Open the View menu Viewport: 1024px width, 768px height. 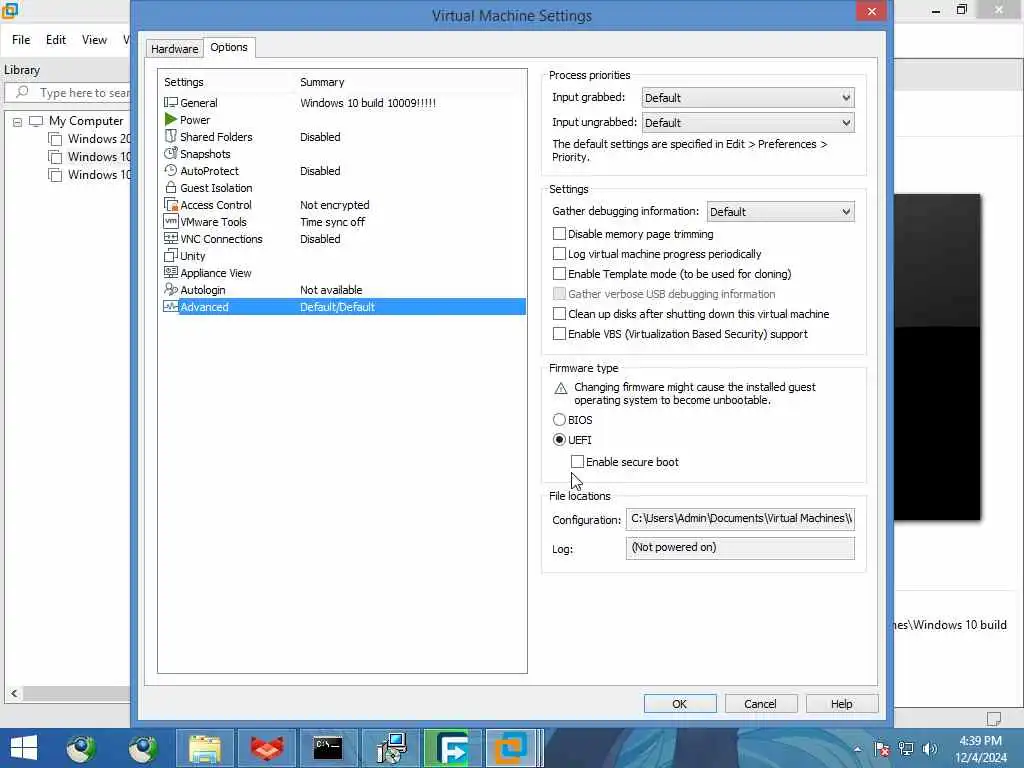[x=94, y=39]
